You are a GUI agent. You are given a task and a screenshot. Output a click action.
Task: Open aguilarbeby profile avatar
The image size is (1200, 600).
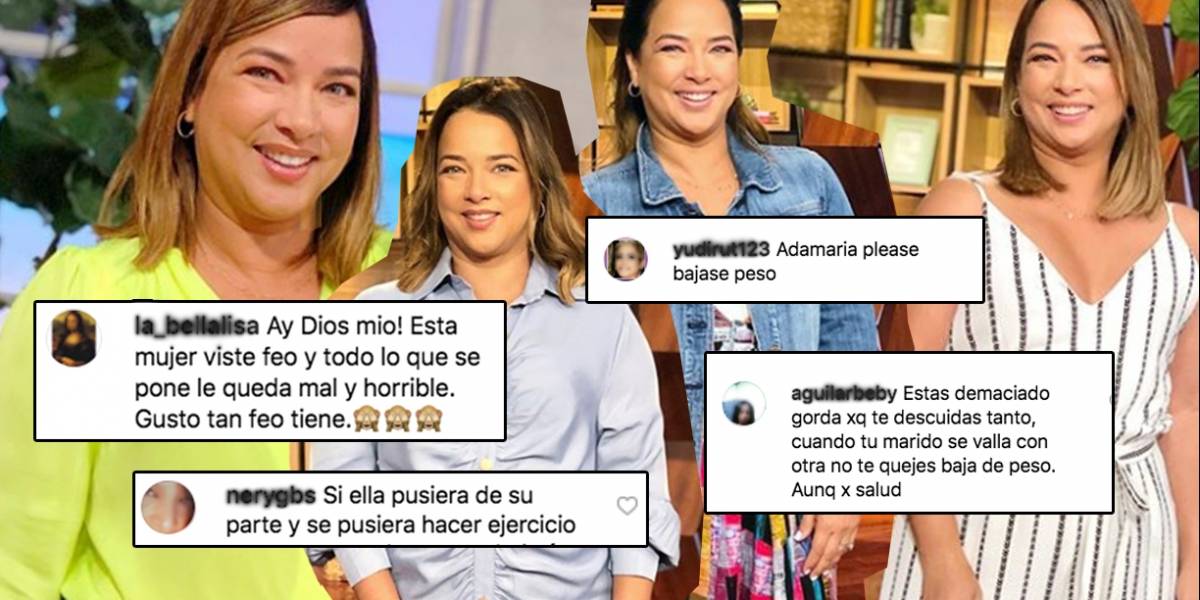click(742, 403)
